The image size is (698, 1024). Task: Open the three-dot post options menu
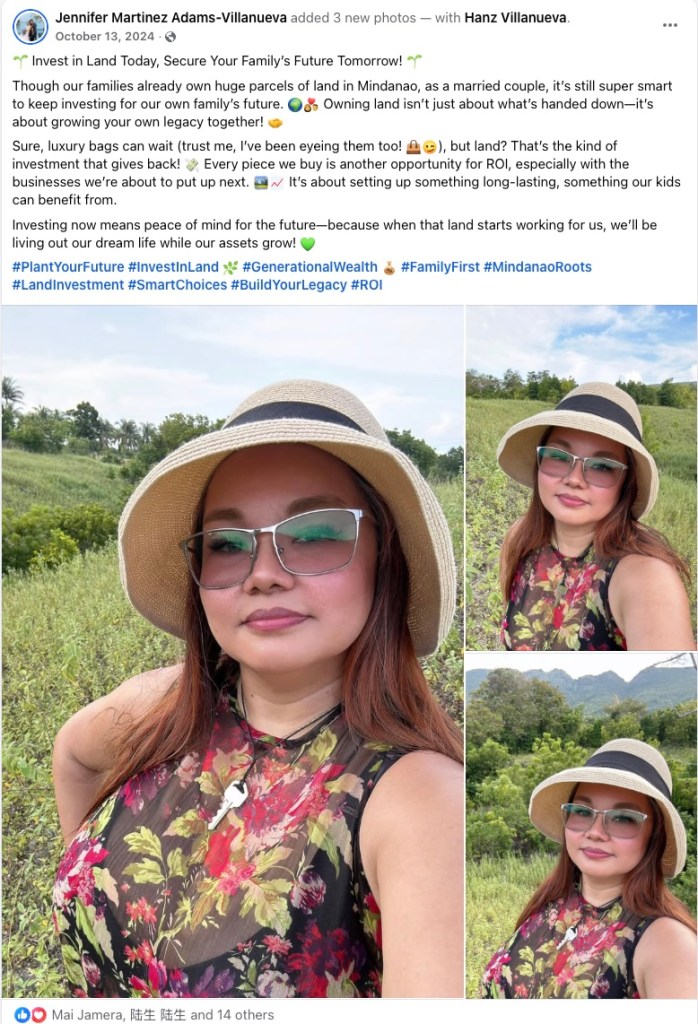pyautogui.click(x=669, y=25)
